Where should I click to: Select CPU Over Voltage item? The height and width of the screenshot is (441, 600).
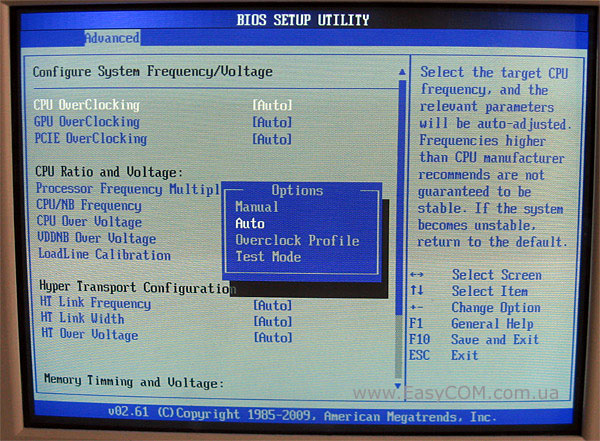[89, 222]
